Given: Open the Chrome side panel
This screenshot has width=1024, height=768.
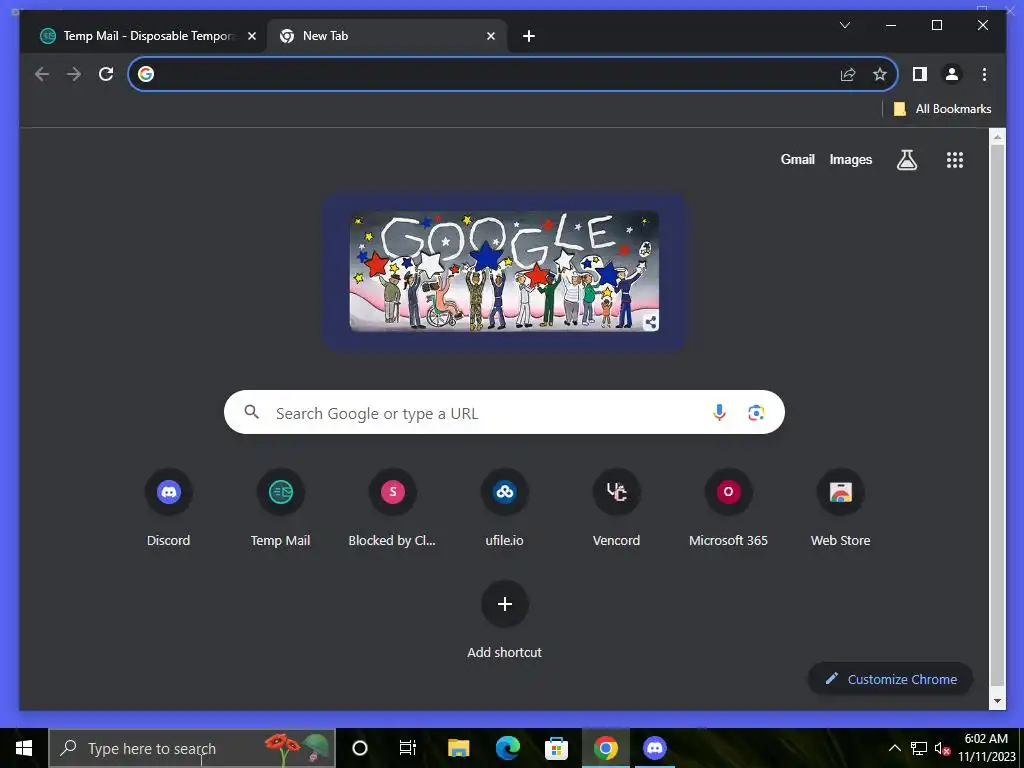Looking at the screenshot, I should point(920,74).
